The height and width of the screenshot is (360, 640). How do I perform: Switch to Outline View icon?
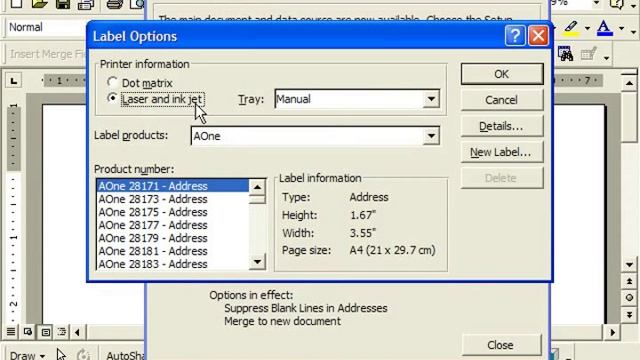[x=62, y=332]
